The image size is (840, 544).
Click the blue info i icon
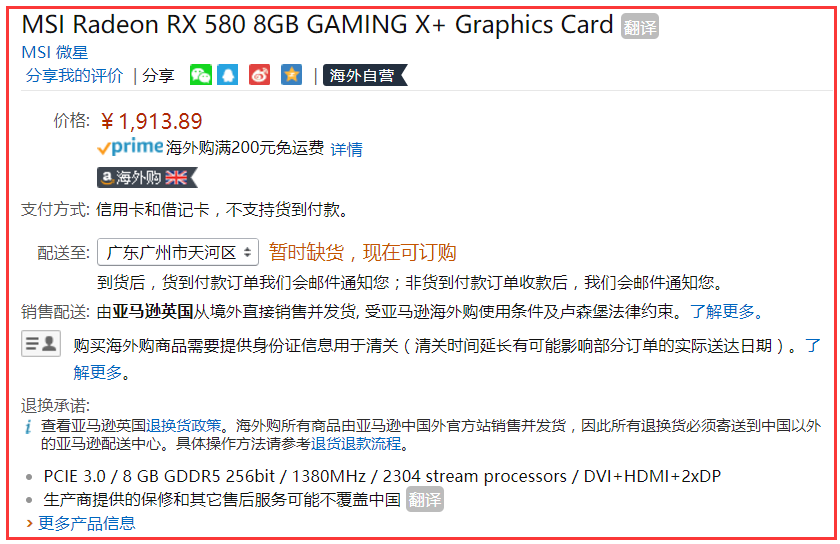pyautogui.click(x=28, y=427)
